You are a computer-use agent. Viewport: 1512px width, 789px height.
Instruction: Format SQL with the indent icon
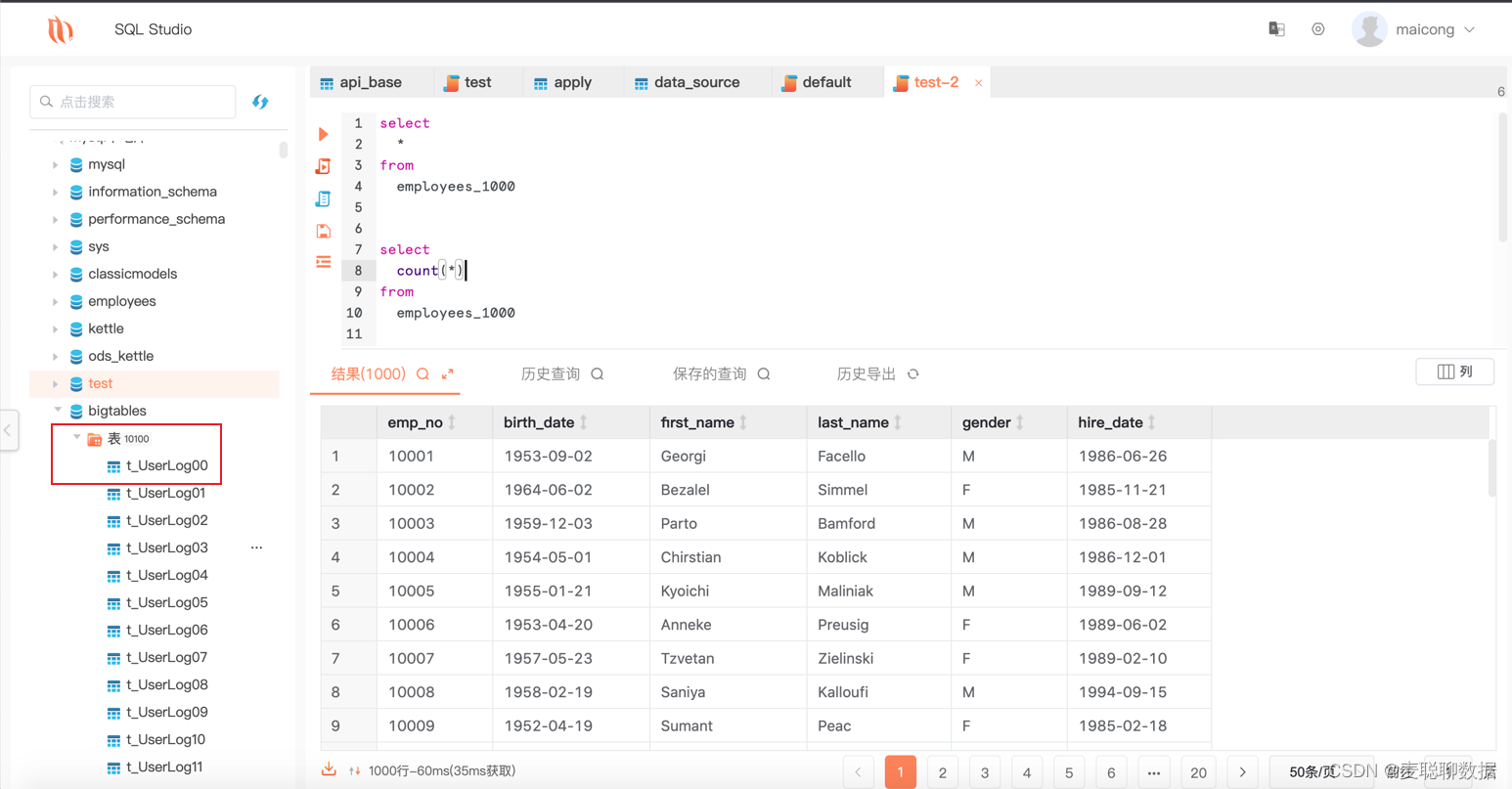pos(324,262)
